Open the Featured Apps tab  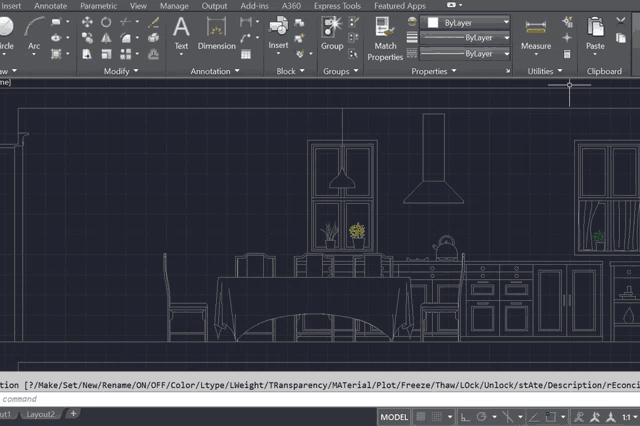point(400,6)
